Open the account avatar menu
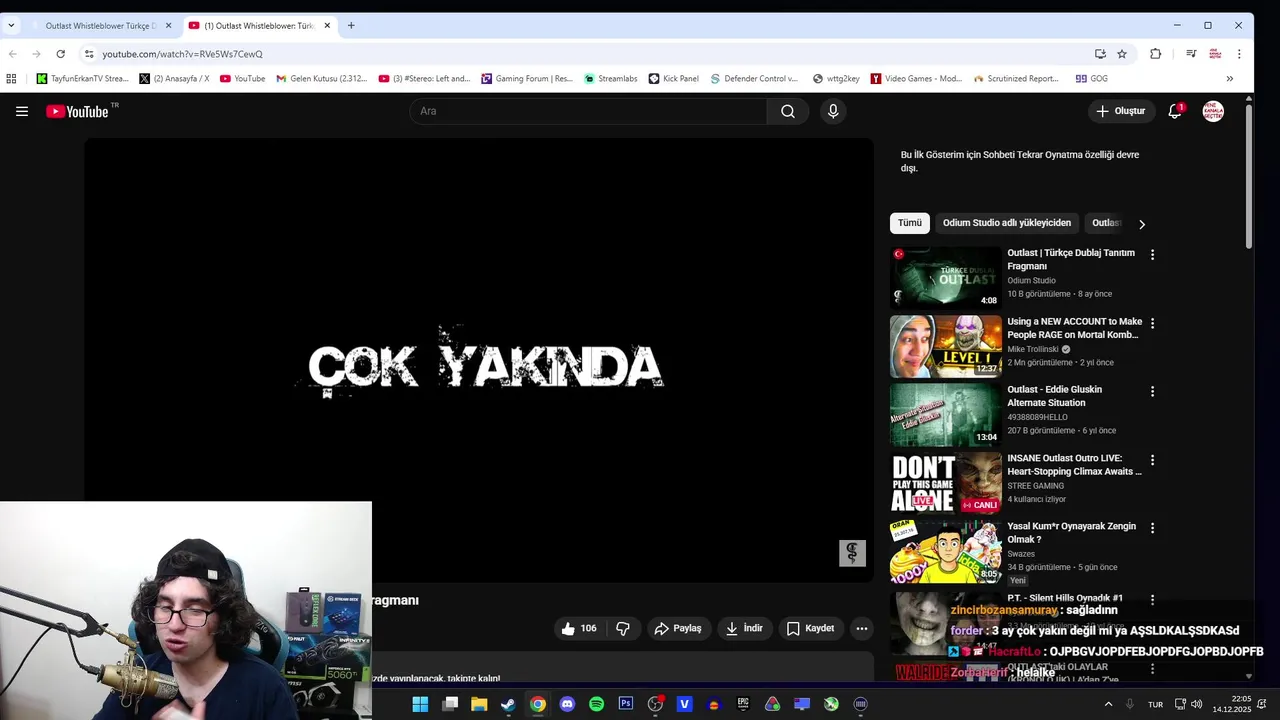Screen dimensions: 1280x720 [x=1213, y=111]
